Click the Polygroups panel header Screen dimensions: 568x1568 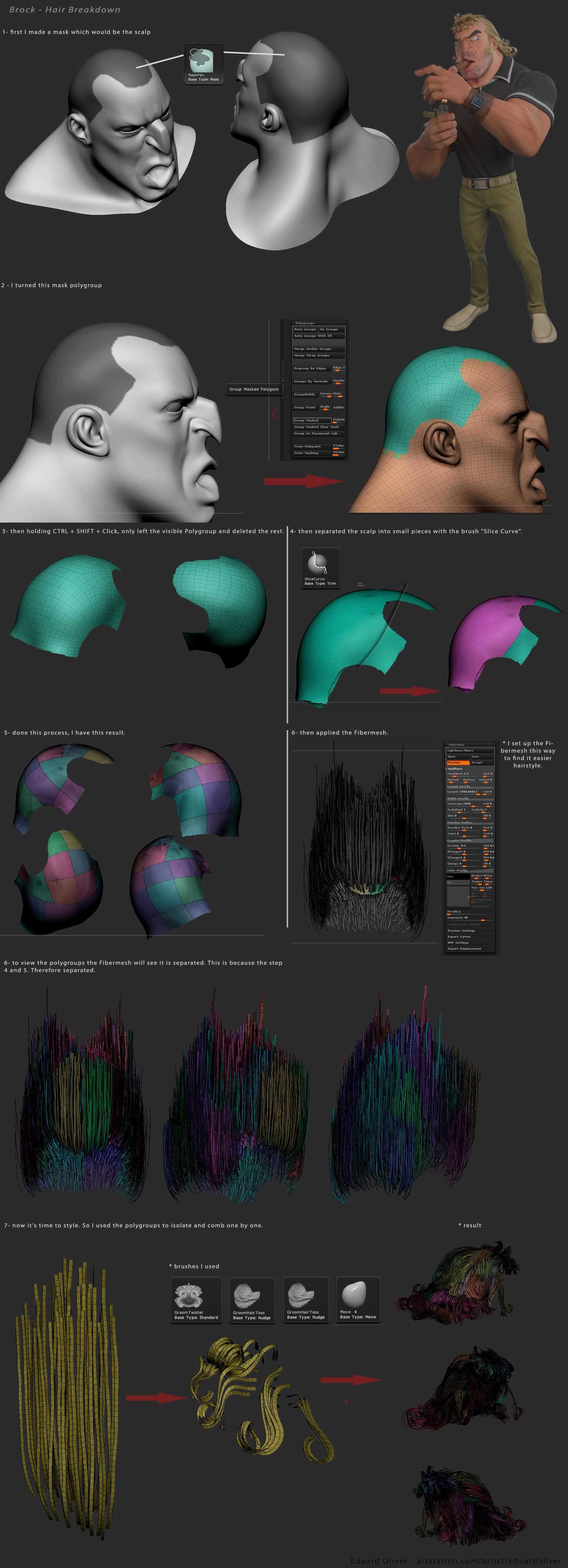[x=319, y=323]
